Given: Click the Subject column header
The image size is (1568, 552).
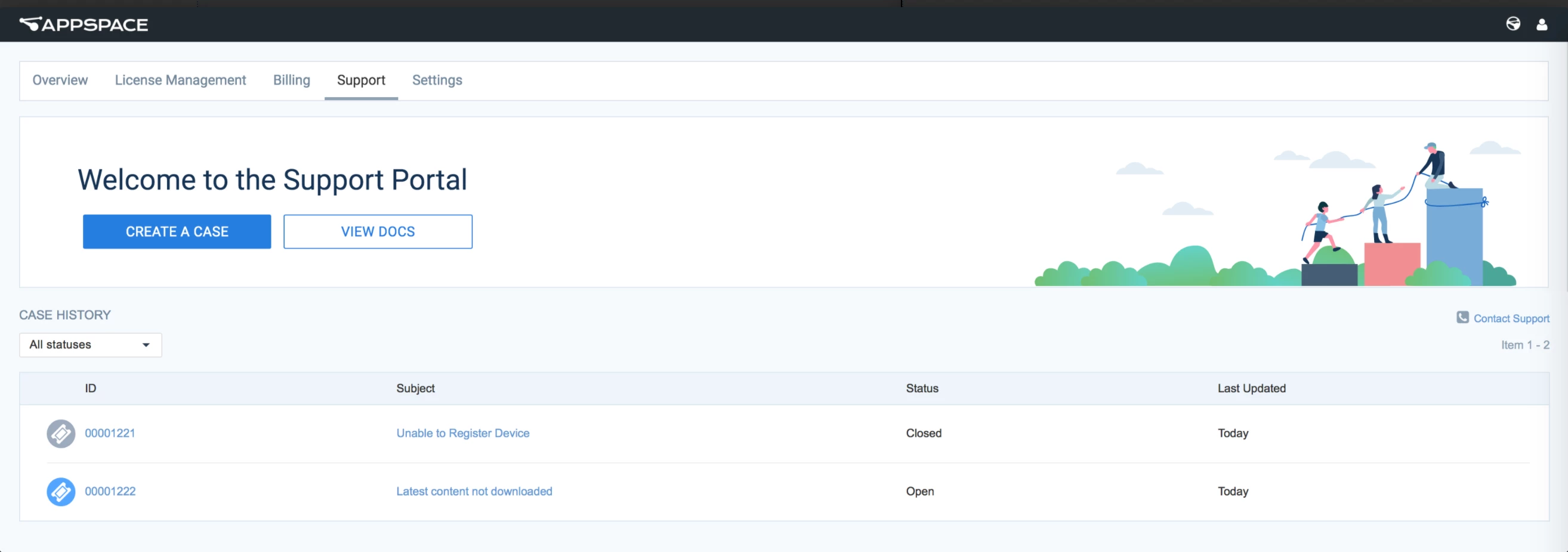Looking at the screenshot, I should 416,388.
